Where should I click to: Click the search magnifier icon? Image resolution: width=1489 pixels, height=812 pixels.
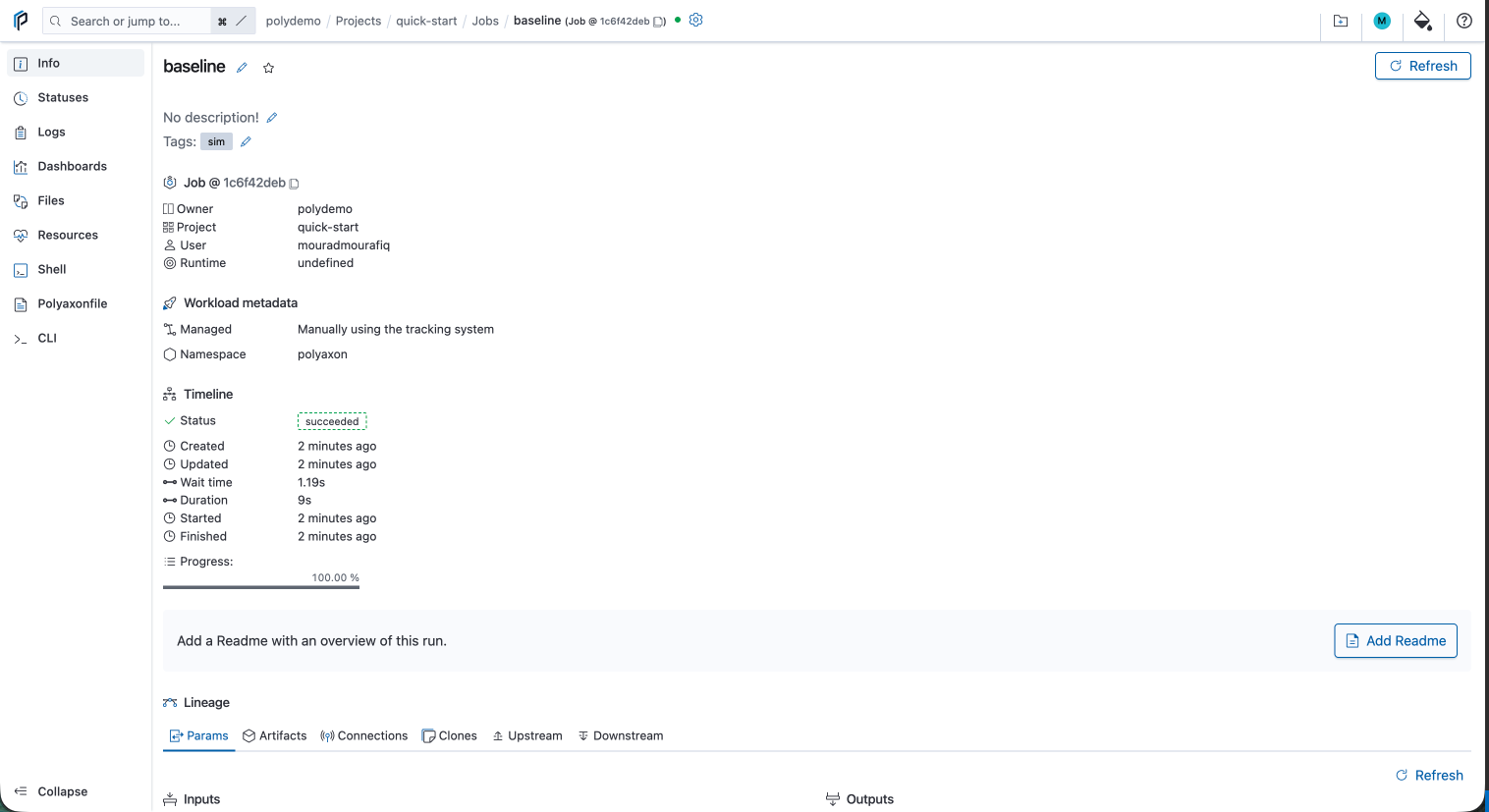[x=55, y=21]
